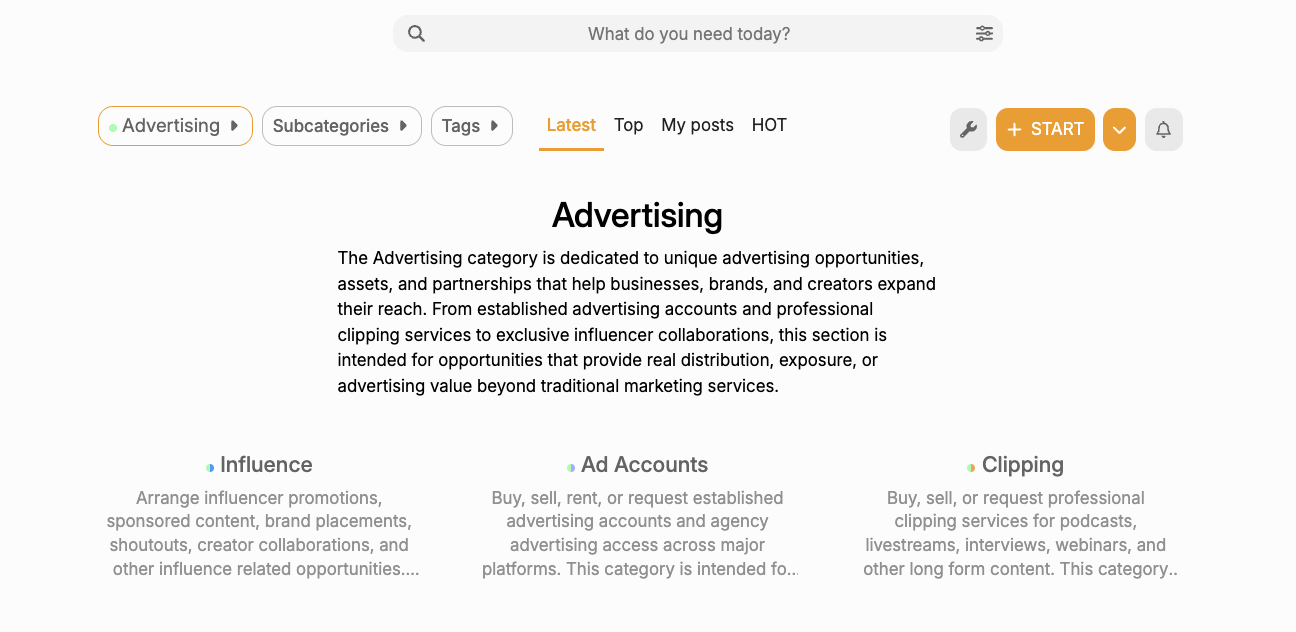
Task: Select the My posts tab
Action: (x=697, y=125)
